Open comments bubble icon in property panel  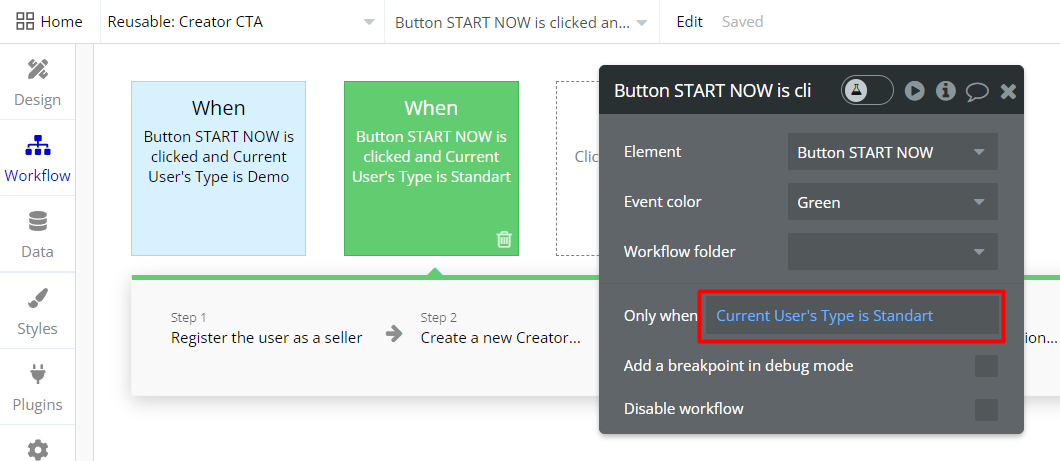click(977, 91)
